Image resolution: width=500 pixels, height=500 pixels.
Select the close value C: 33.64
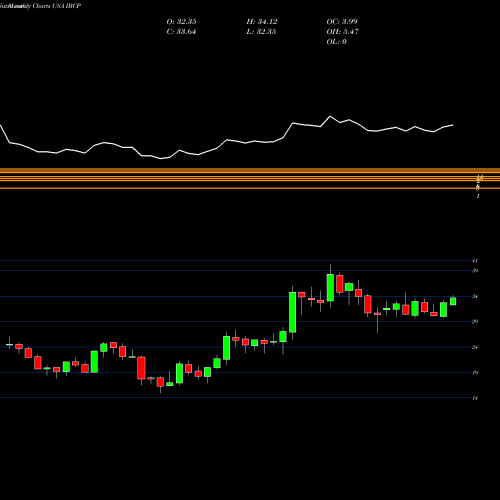tap(181, 32)
